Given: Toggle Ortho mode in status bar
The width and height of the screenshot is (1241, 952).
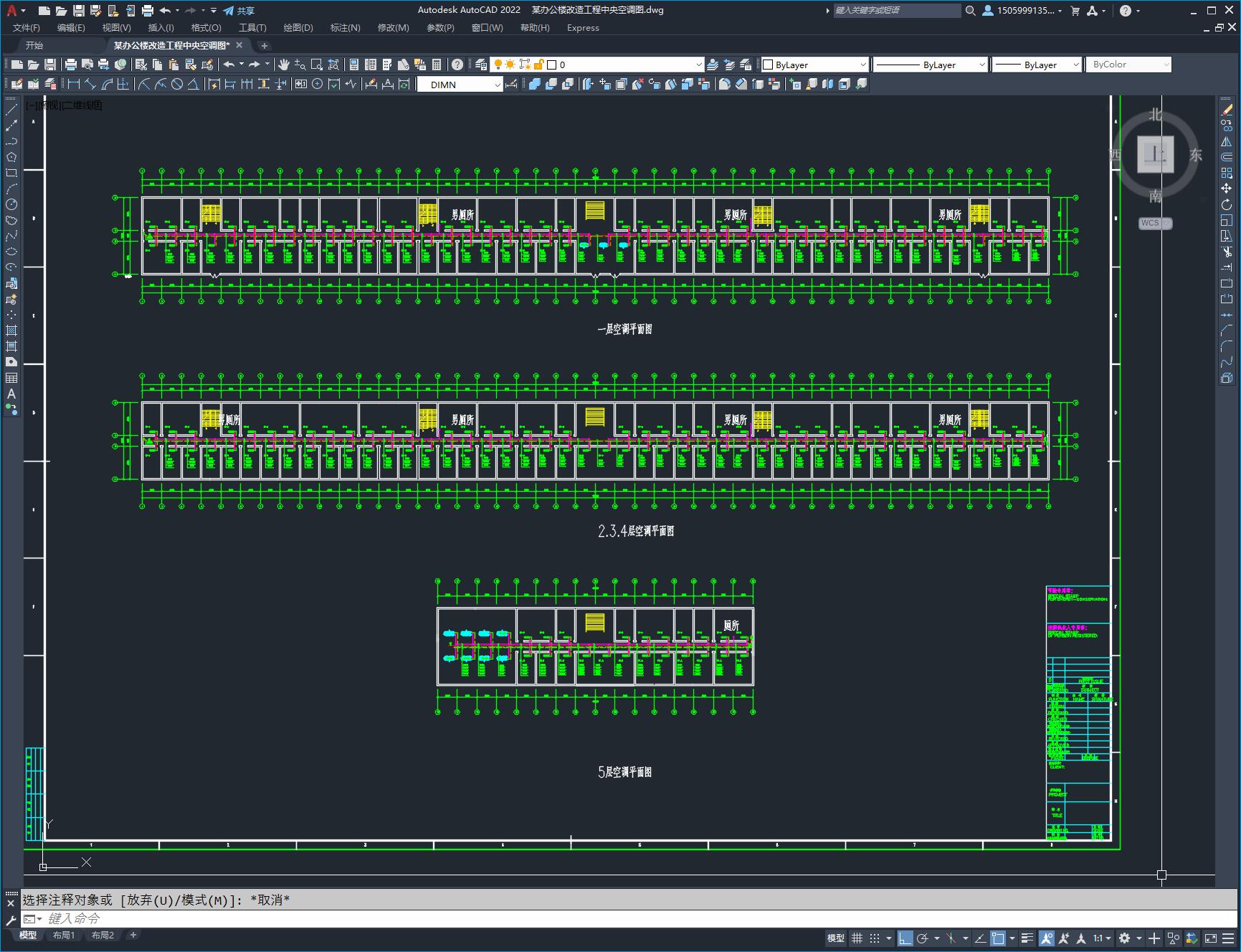Looking at the screenshot, I should pos(905,938).
